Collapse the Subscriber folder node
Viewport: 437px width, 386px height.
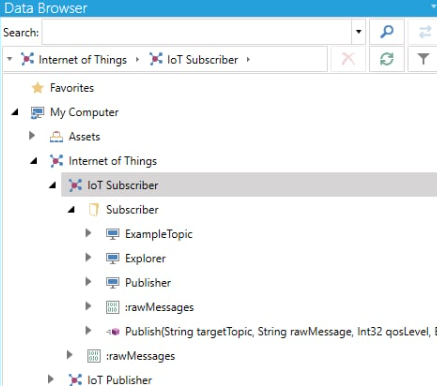(71, 210)
